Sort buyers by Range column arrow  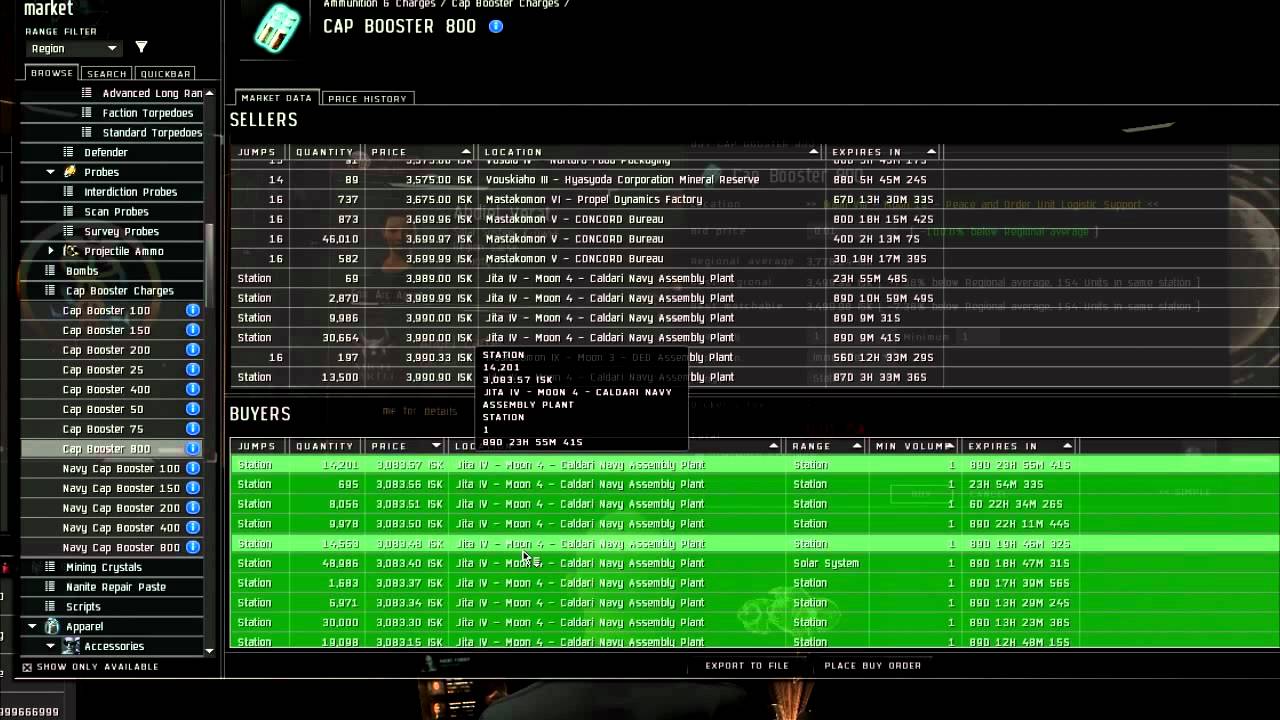click(857, 446)
